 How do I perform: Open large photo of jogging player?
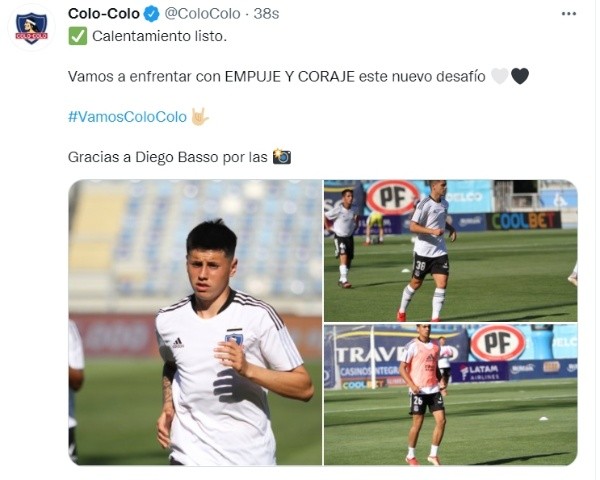tap(195, 322)
